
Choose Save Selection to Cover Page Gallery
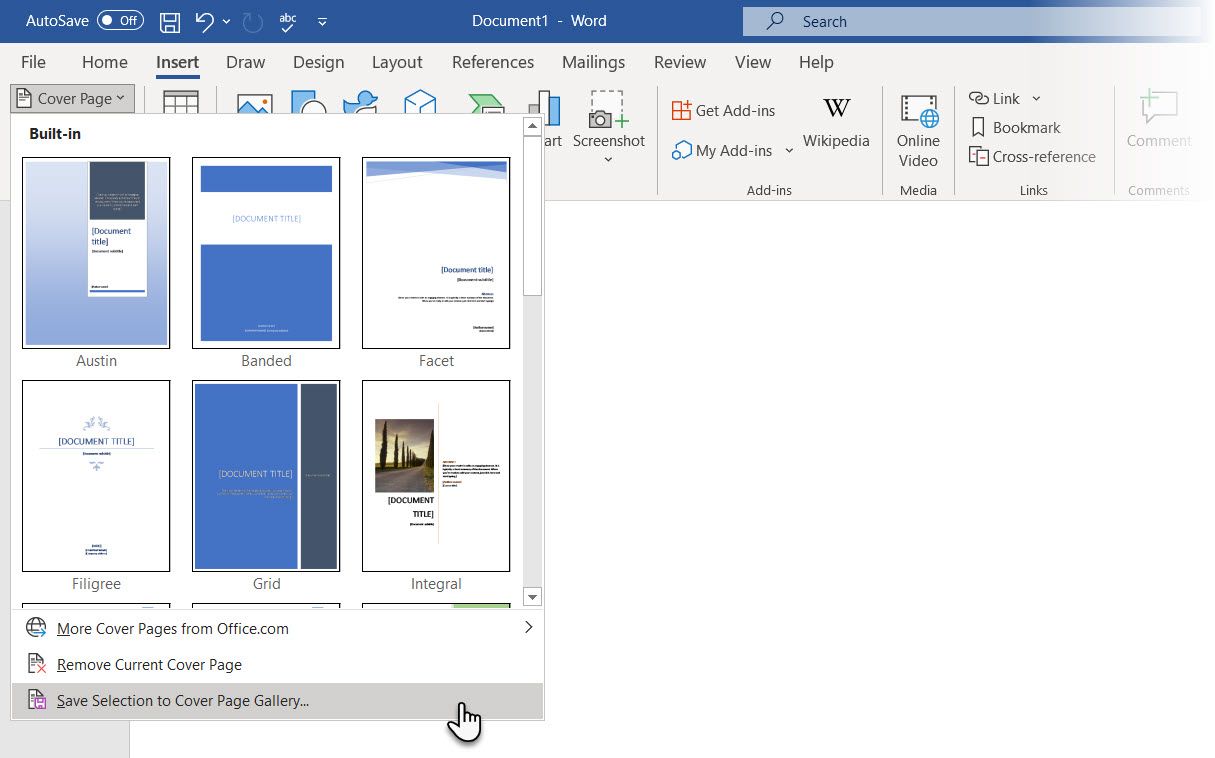[183, 701]
